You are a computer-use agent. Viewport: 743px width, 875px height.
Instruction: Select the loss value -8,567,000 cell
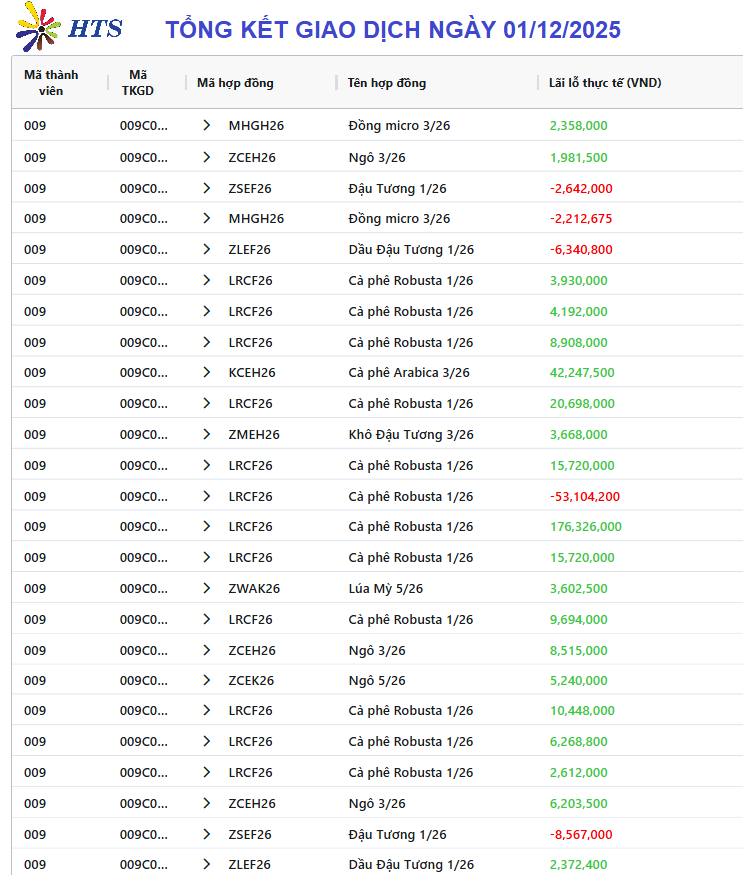click(581, 834)
